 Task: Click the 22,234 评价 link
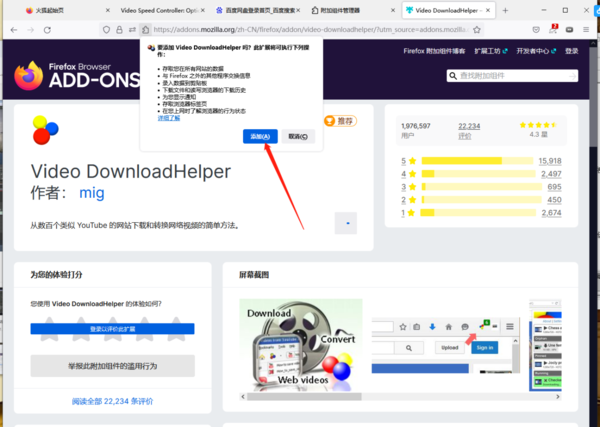point(469,131)
